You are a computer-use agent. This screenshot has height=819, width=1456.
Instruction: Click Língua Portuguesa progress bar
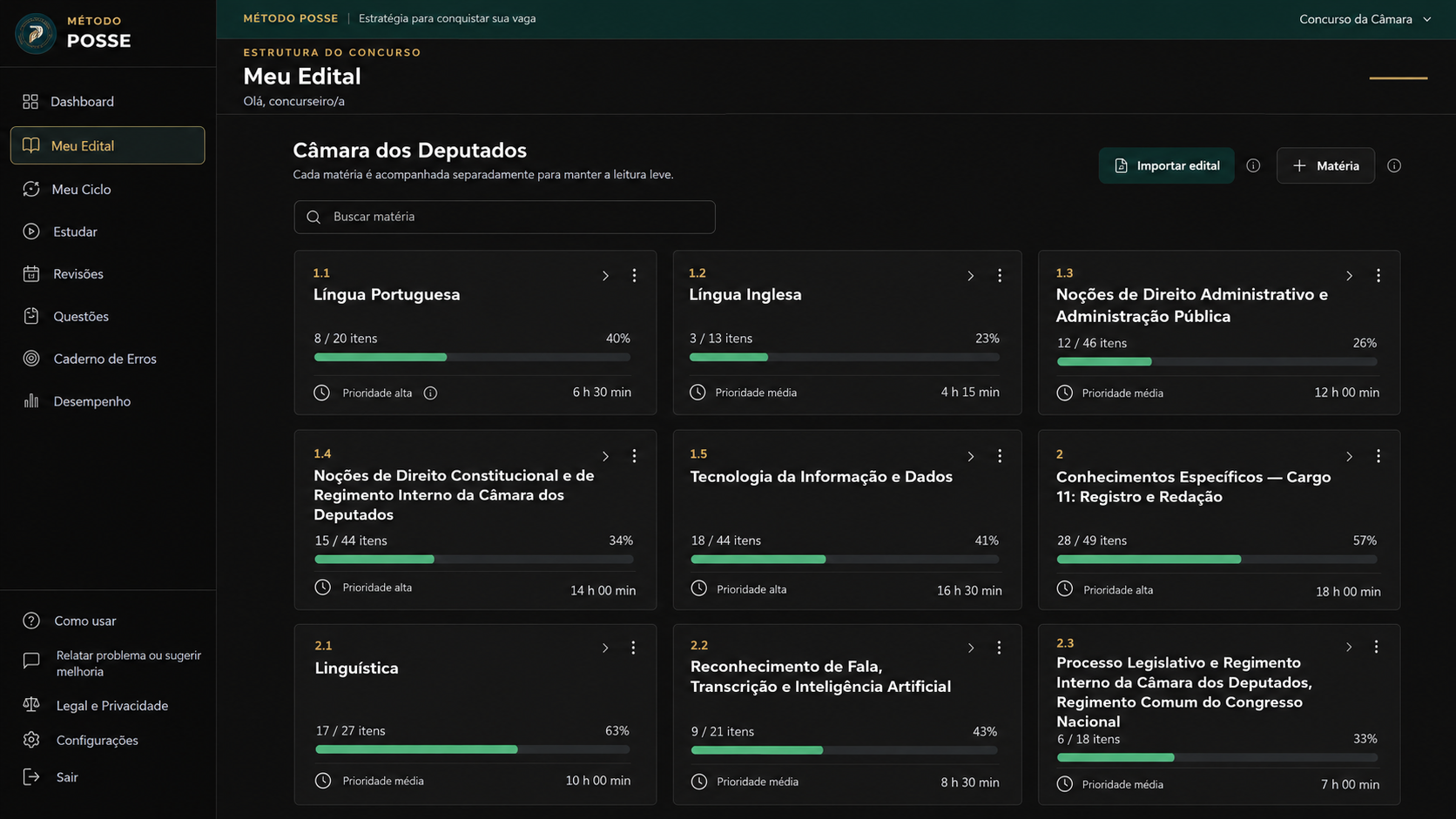[472, 357]
